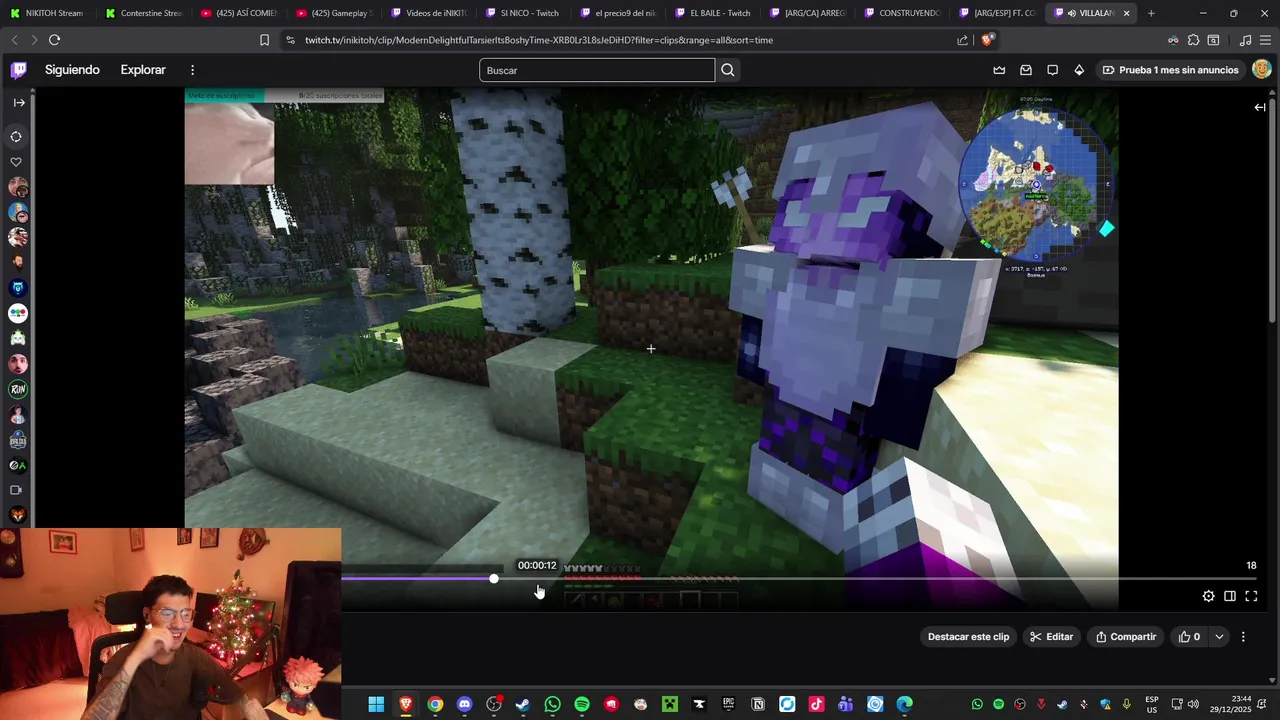
Task: Open the media control music icon
Action: click(1245, 40)
